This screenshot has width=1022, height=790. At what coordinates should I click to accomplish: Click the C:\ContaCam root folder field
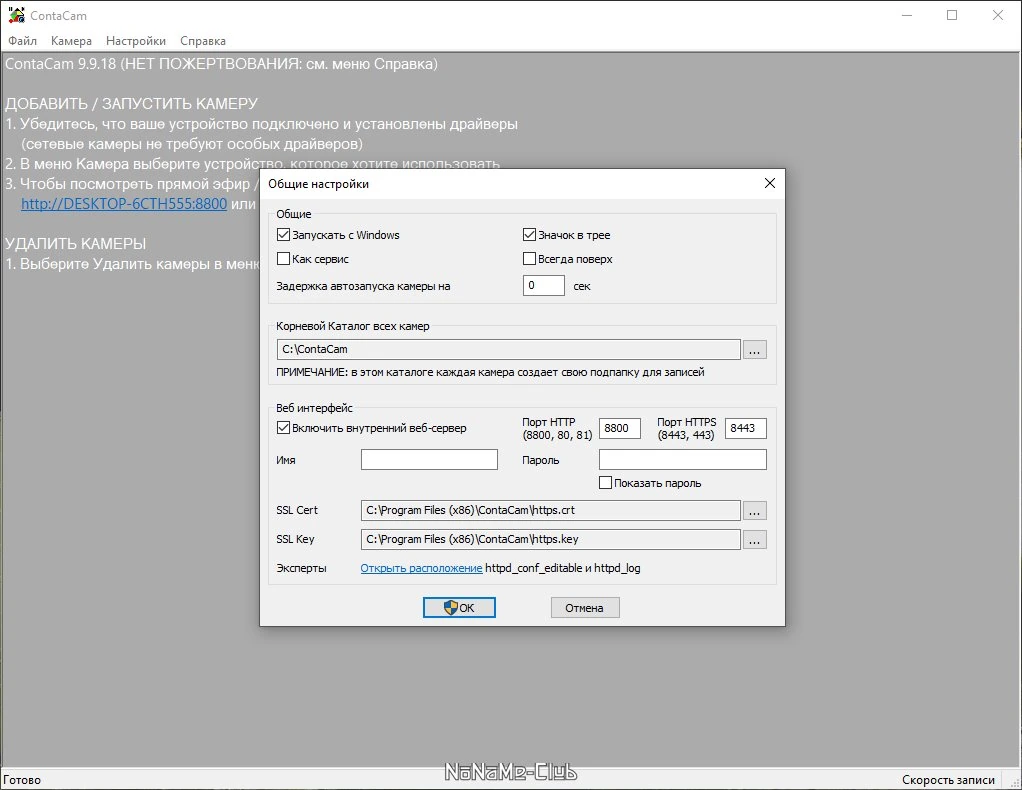point(508,349)
